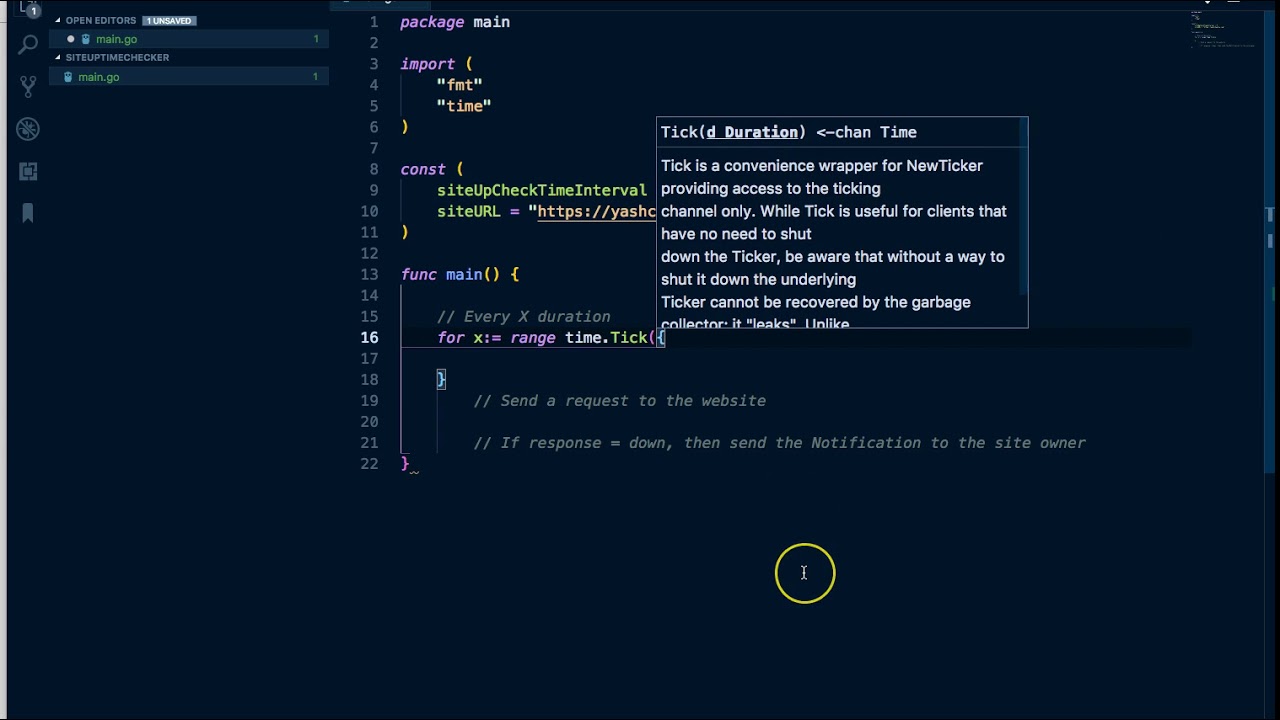
Task: Click "d Duration" parameter in tooltip signature
Action: coord(752,132)
